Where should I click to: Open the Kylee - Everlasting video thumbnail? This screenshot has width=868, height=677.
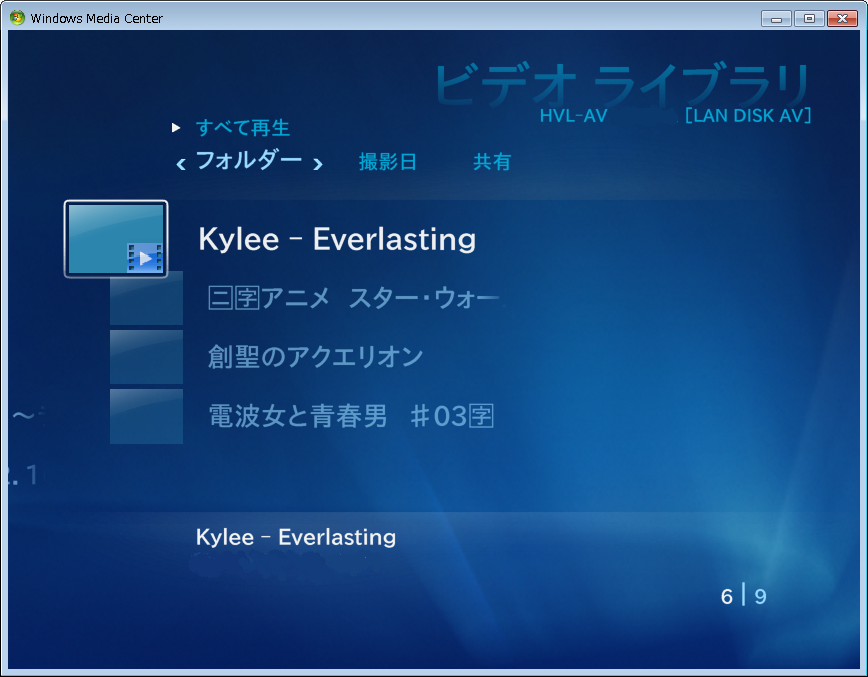(116, 239)
